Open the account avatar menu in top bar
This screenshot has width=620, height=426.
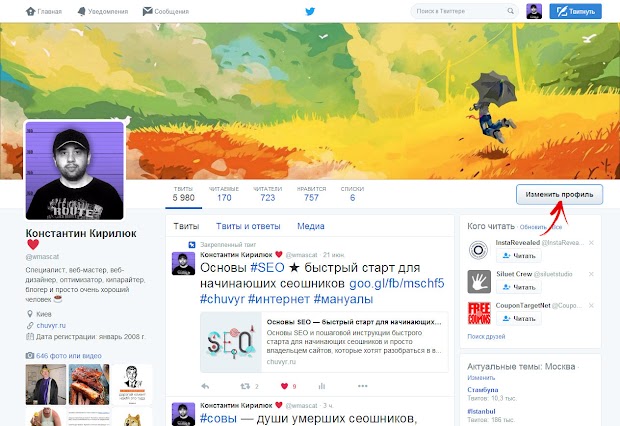click(x=534, y=11)
